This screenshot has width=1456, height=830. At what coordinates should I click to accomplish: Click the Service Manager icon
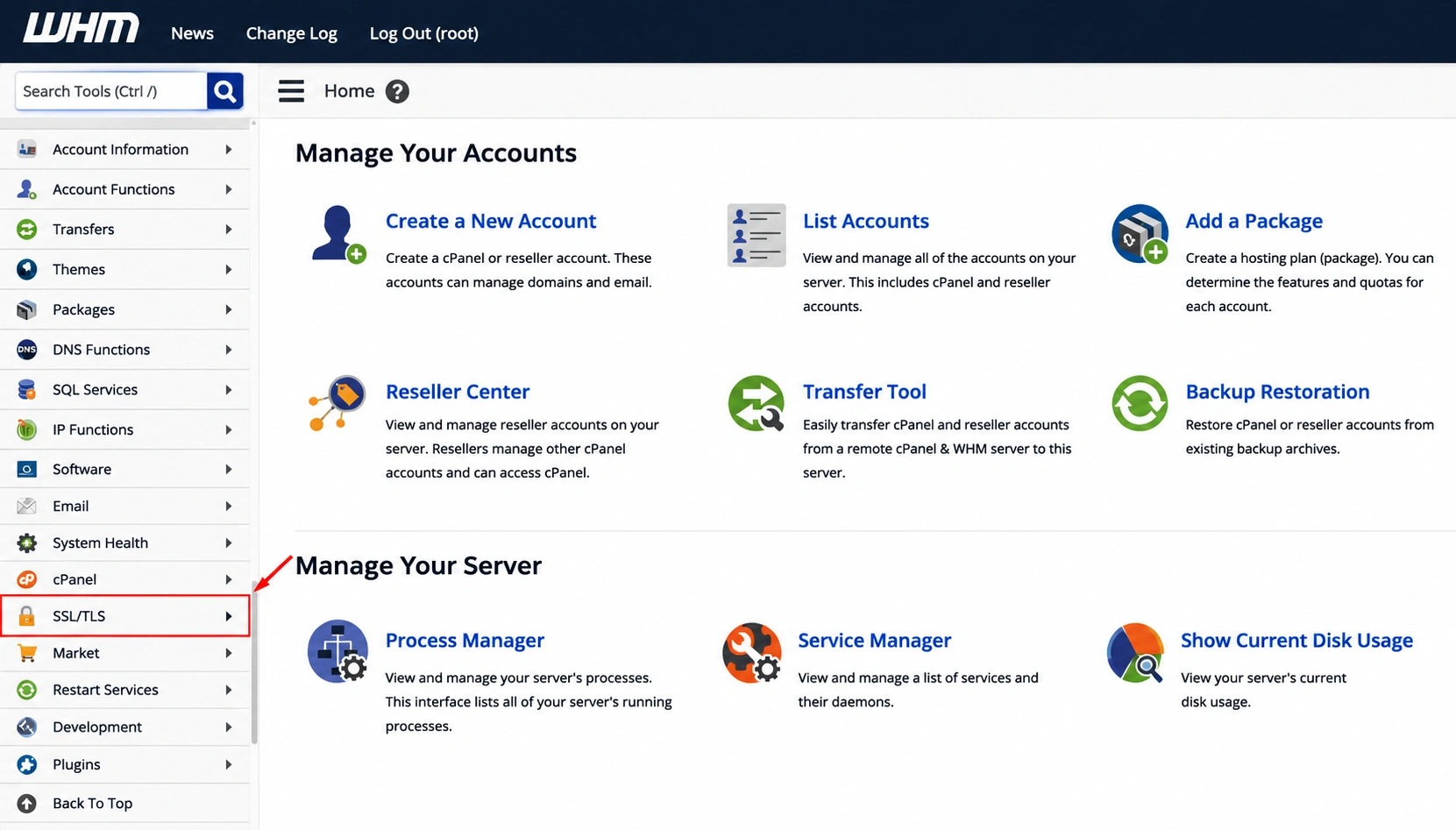pos(752,652)
